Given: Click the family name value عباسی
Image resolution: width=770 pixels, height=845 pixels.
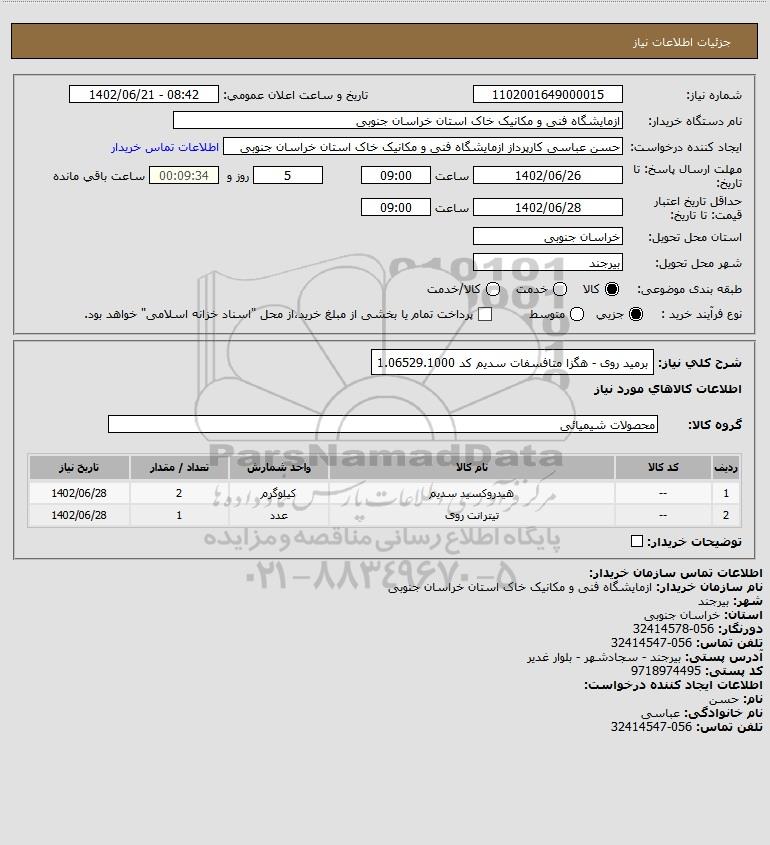Looking at the screenshot, I should coord(661,713).
